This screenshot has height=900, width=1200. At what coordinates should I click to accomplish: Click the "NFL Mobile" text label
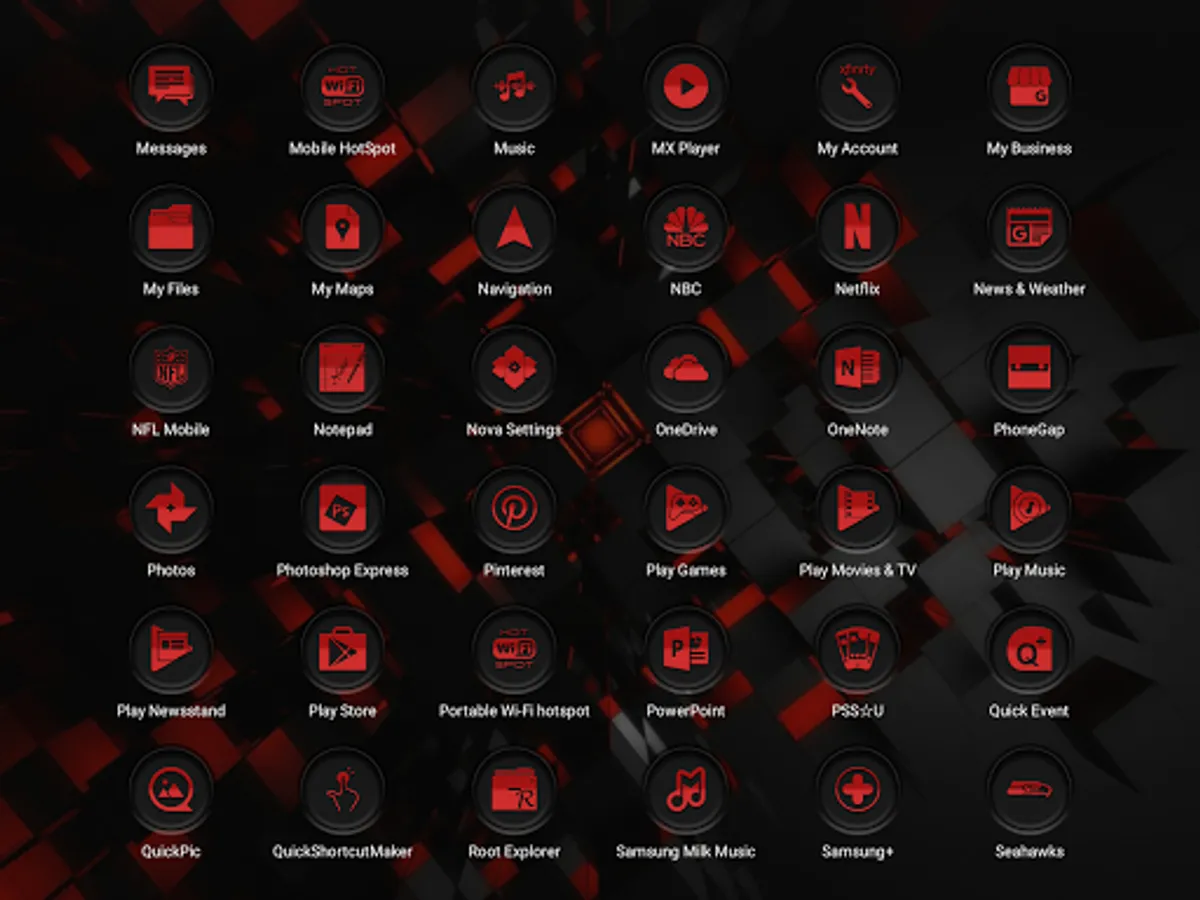pos(171,430)
